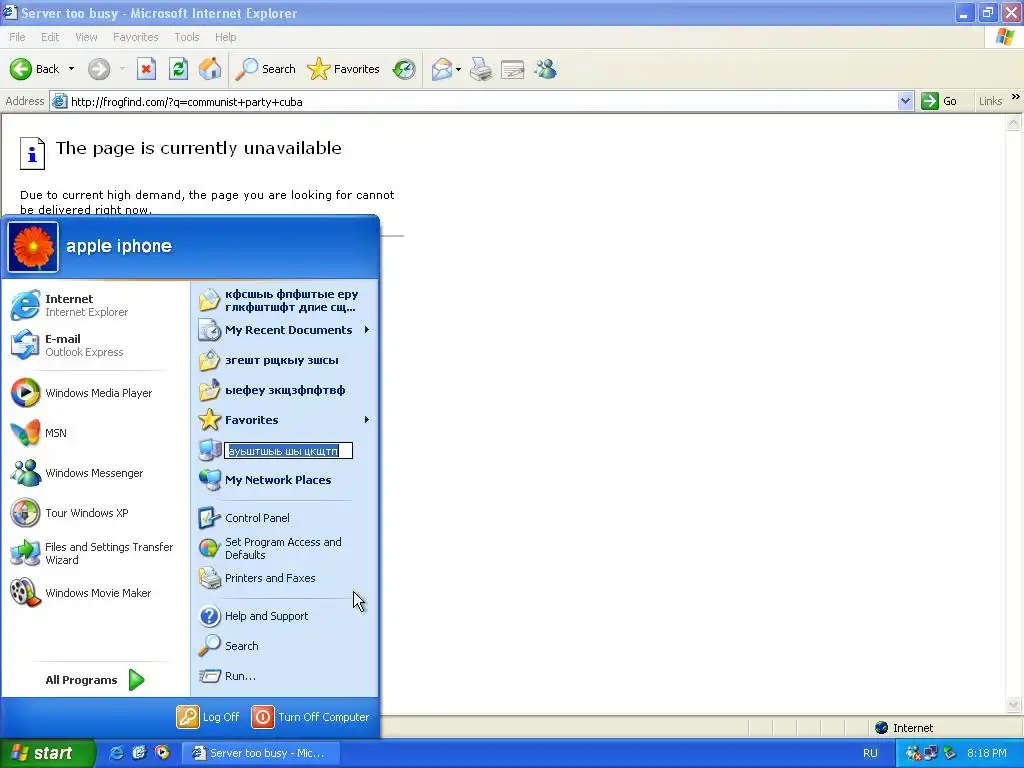Screen dimensions: 1024x768
Task: Click page scrollbar up arrow
Action: [1014, 122]
